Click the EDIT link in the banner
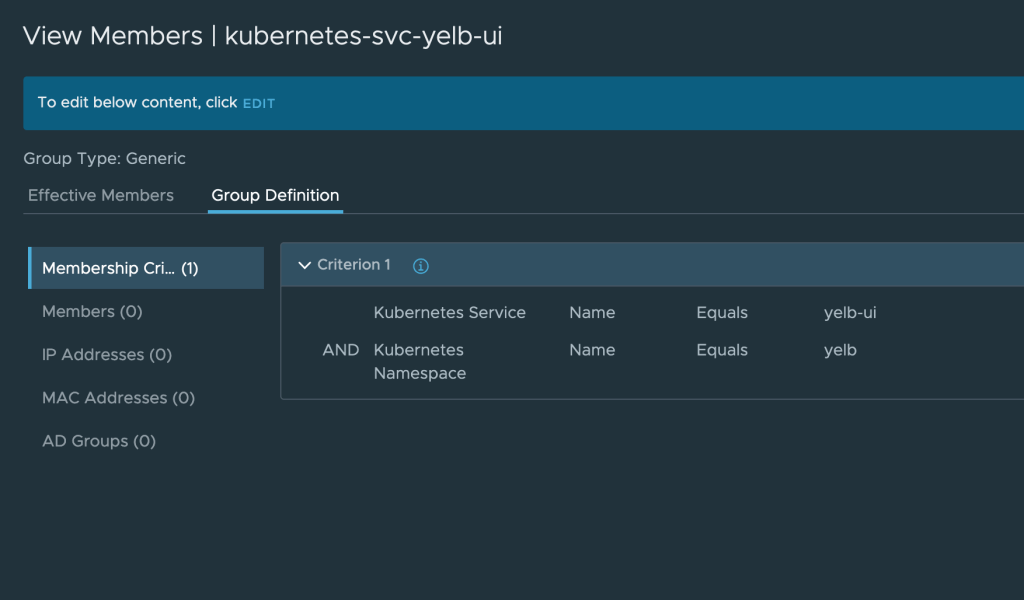 point(258,103)
